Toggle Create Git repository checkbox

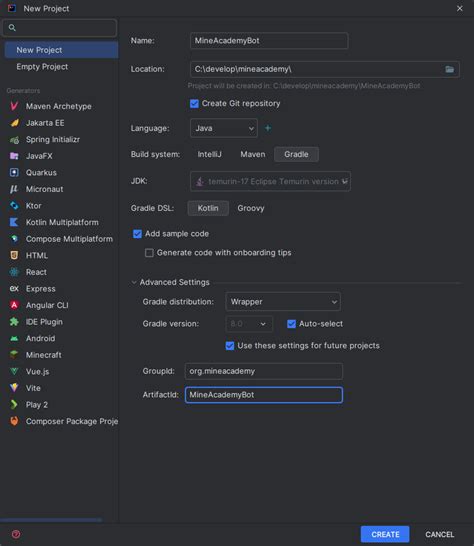click(194, 104)
